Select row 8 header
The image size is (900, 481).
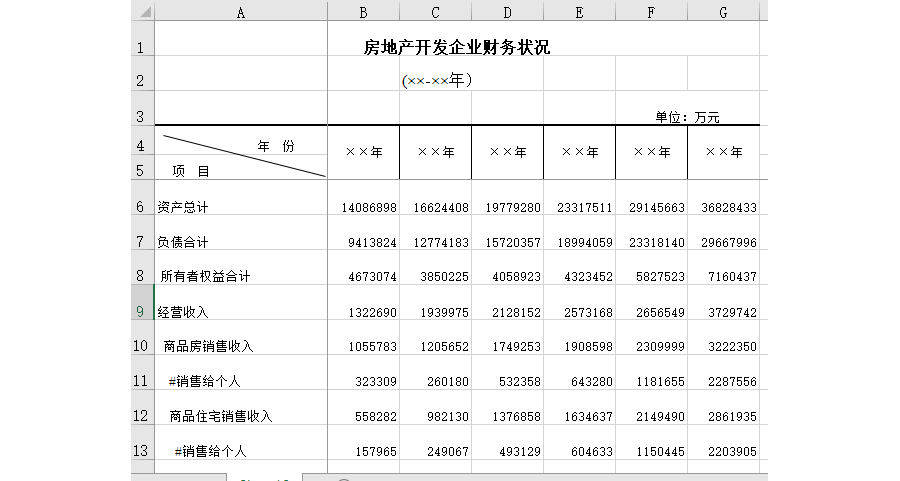pos(142,267)
